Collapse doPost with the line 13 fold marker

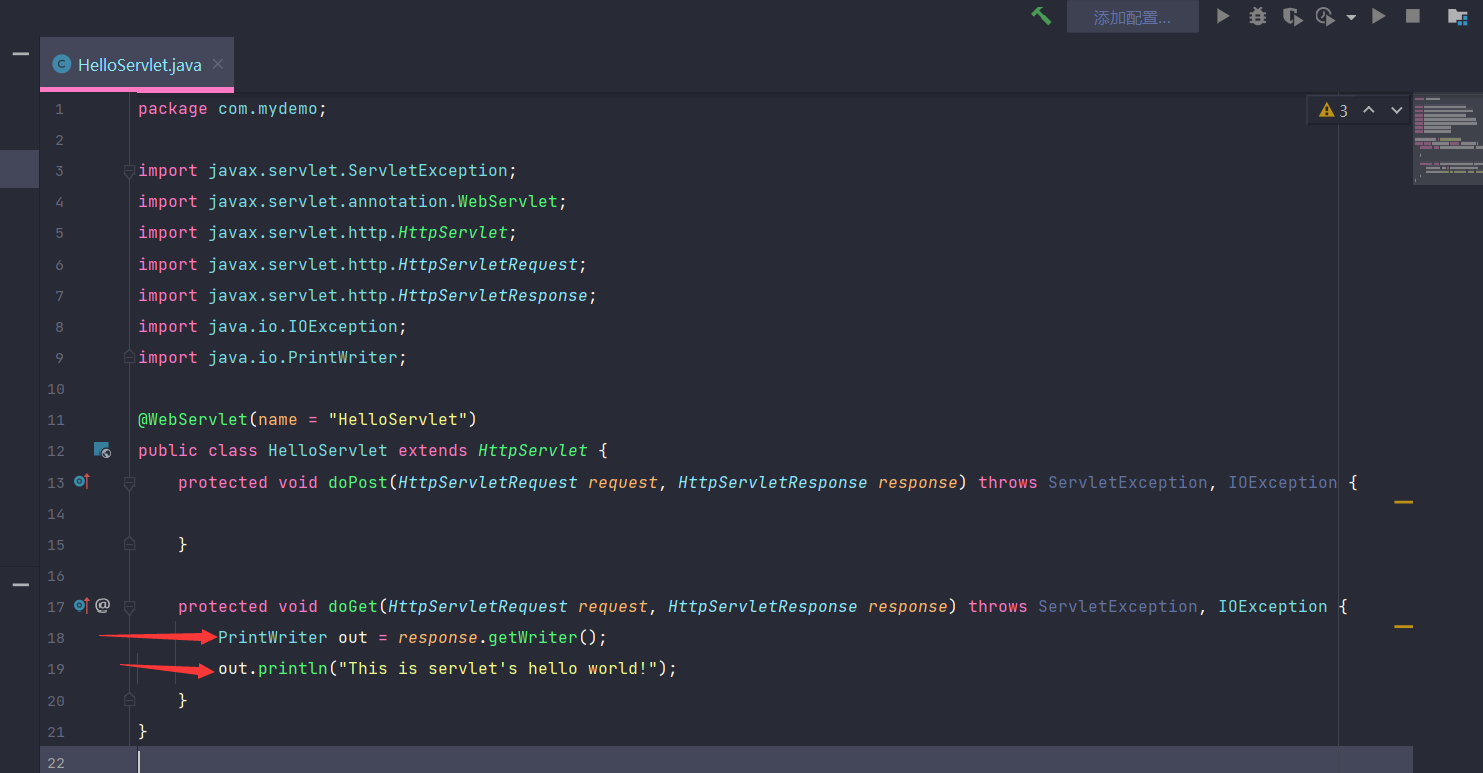(129, 483)
